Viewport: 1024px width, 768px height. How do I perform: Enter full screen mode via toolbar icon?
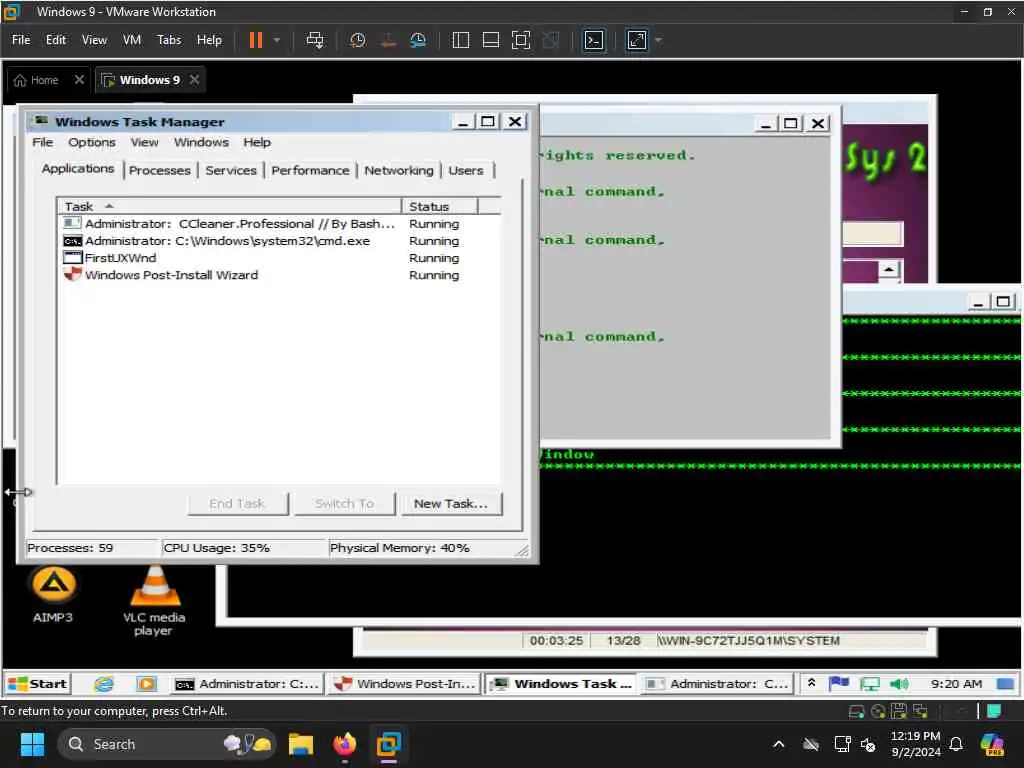click(520, 40)
